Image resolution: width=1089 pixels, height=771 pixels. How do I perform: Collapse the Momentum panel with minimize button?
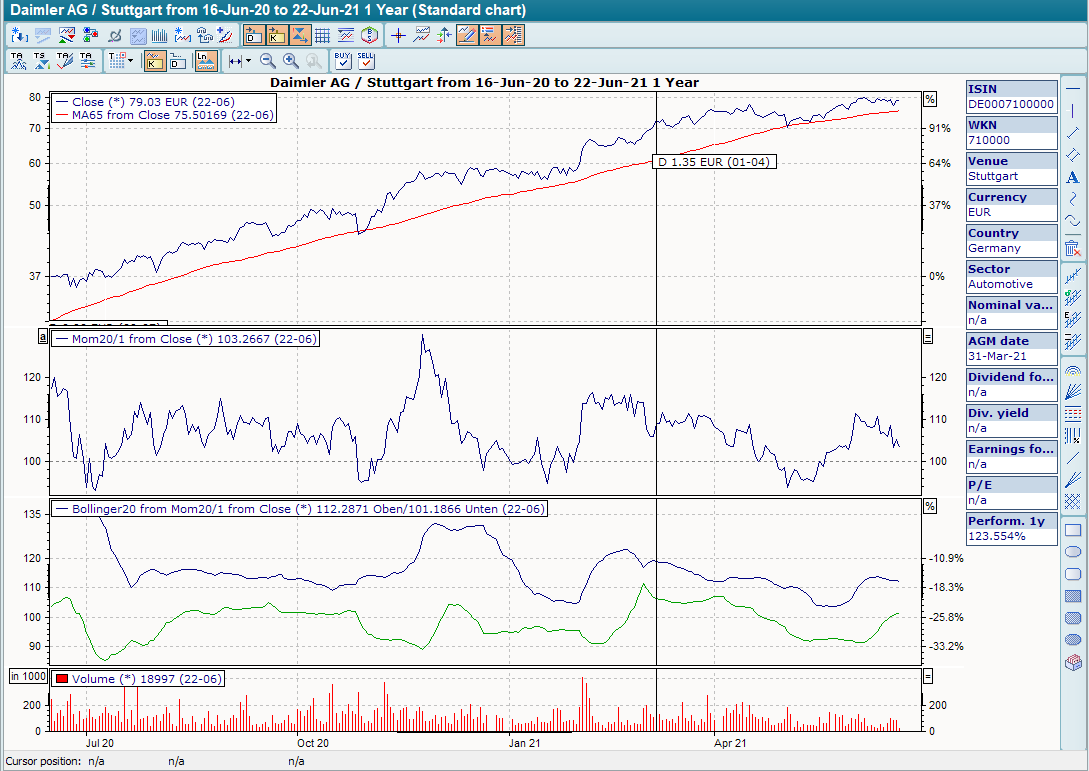pos(929,337)
